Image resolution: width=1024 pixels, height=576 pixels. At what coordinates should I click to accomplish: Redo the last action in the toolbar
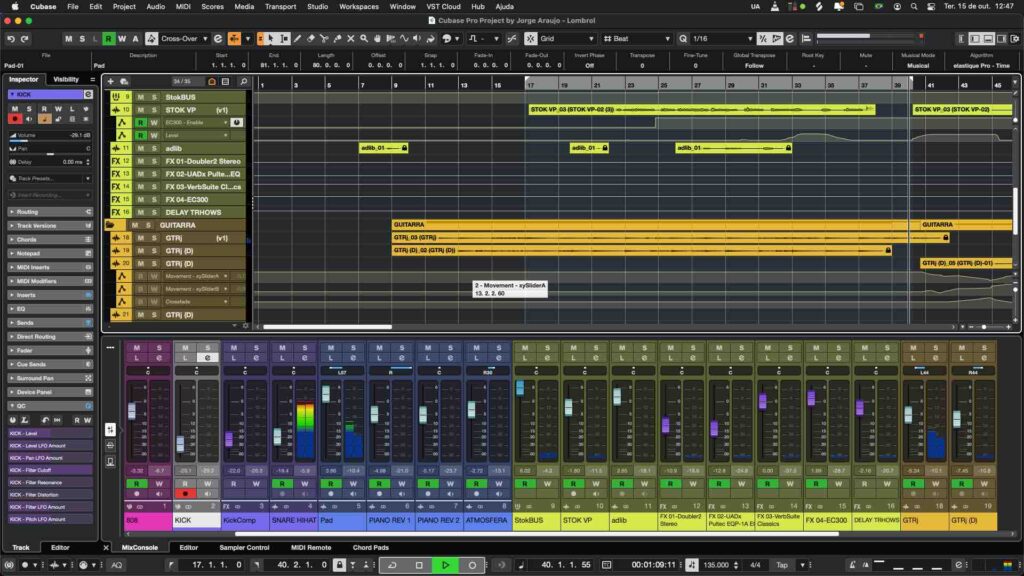point(24,39)
